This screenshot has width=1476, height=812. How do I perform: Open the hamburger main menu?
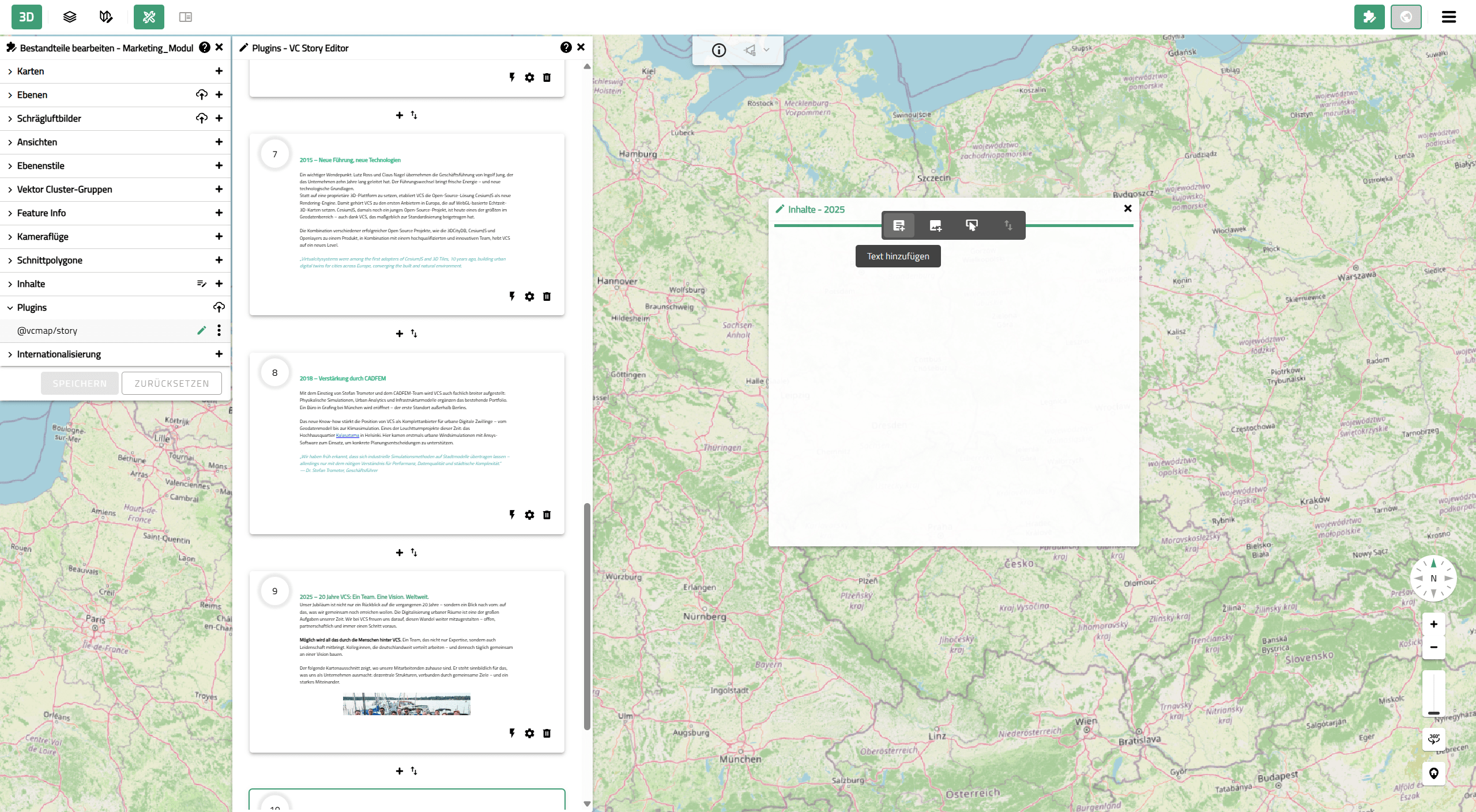click(x=1449, y=17)
